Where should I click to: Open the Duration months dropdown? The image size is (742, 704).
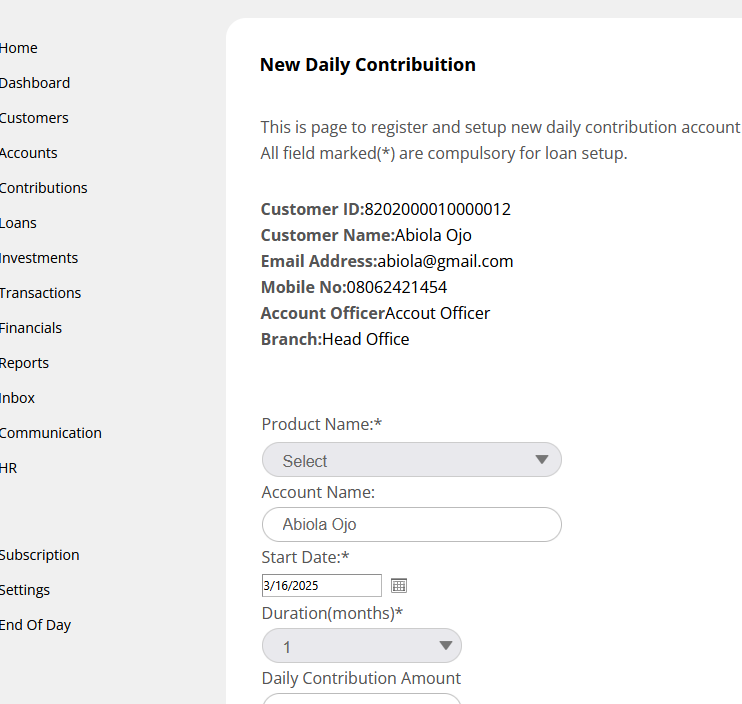[x=361, y=646]
